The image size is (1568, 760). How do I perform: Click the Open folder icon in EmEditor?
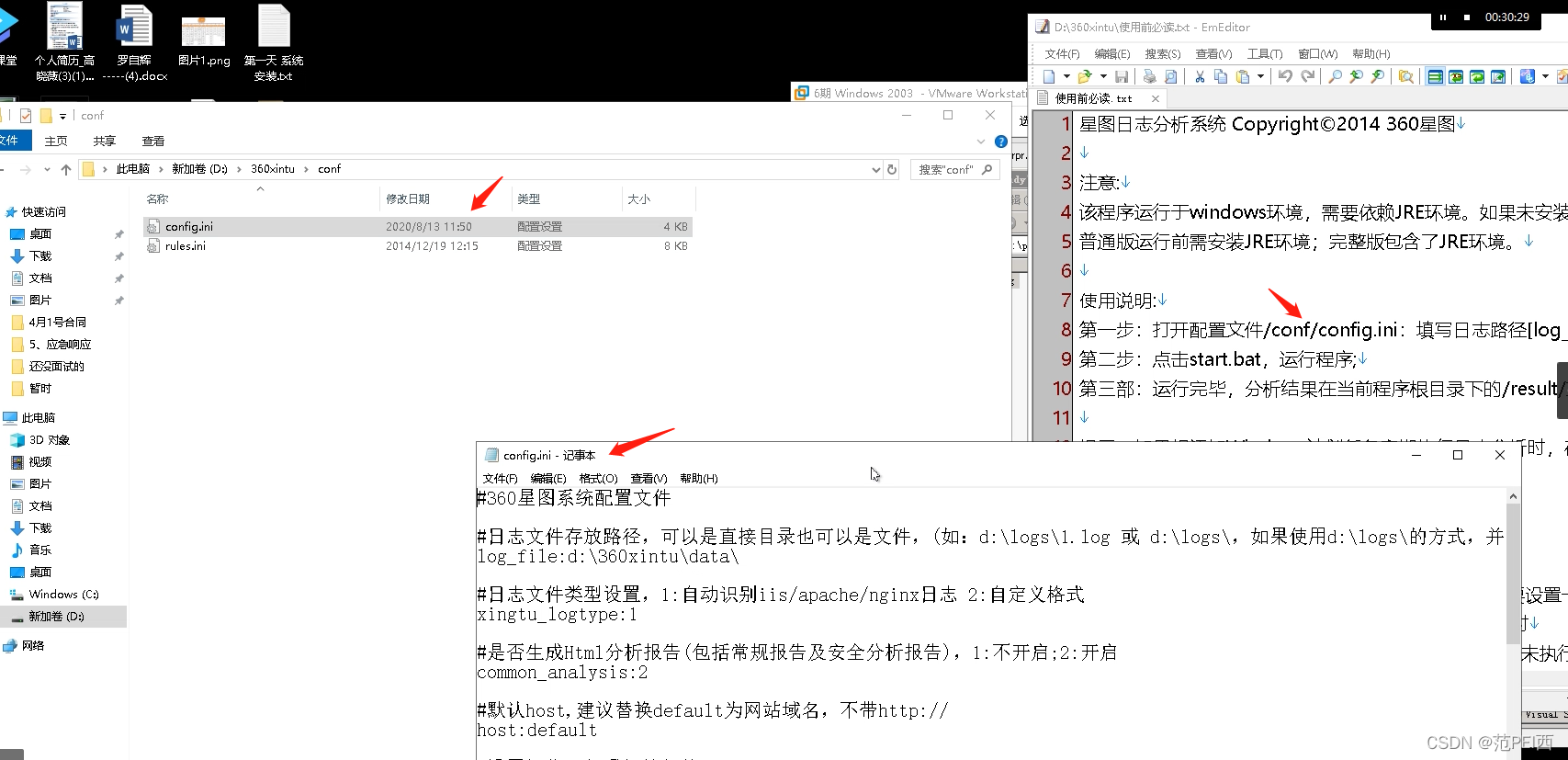(x=1085, y=76)
